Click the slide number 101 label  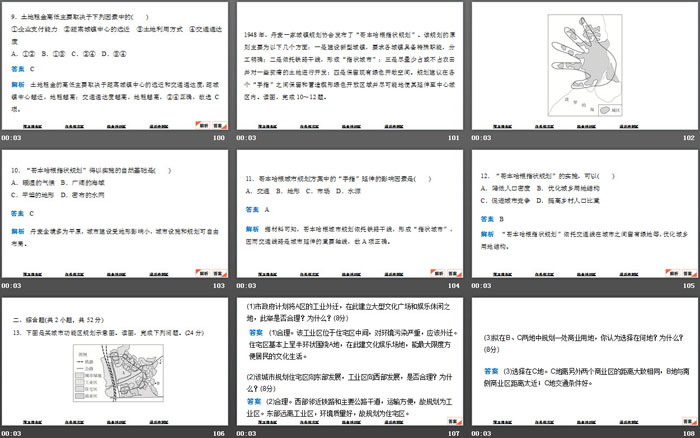point(454,138)
